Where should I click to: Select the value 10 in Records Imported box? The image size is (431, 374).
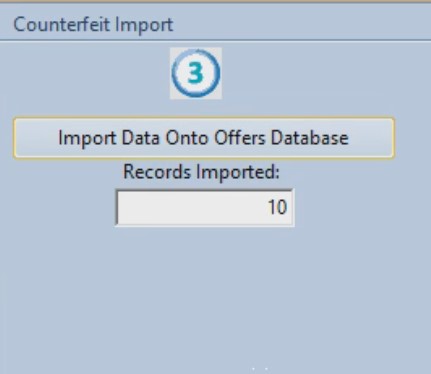click(277, 207)
